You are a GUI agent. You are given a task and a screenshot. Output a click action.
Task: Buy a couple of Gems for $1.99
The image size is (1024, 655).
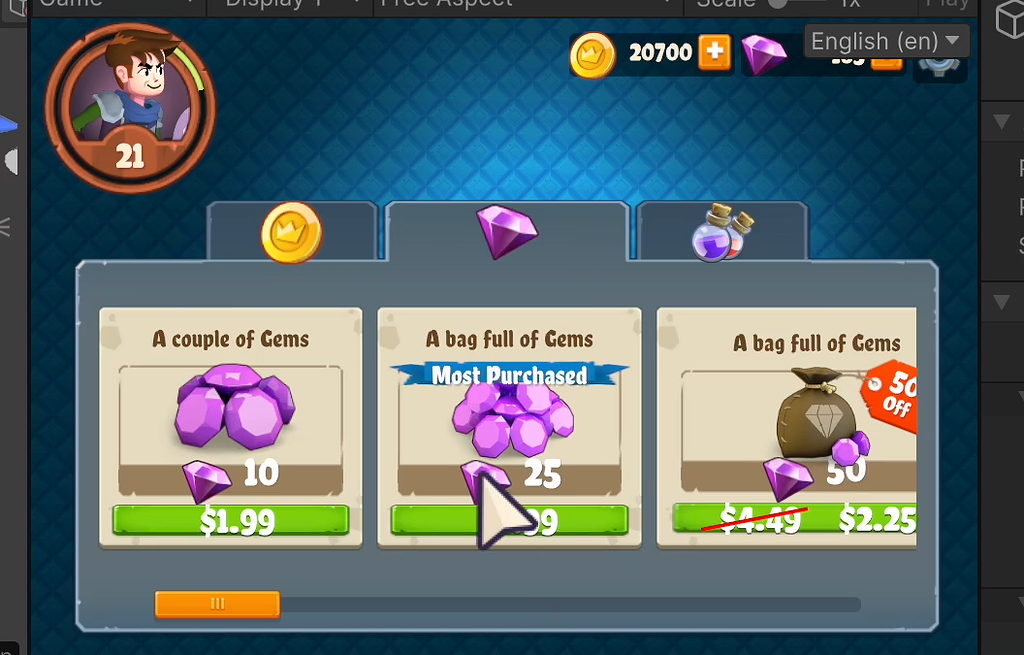tap(231, 520)
